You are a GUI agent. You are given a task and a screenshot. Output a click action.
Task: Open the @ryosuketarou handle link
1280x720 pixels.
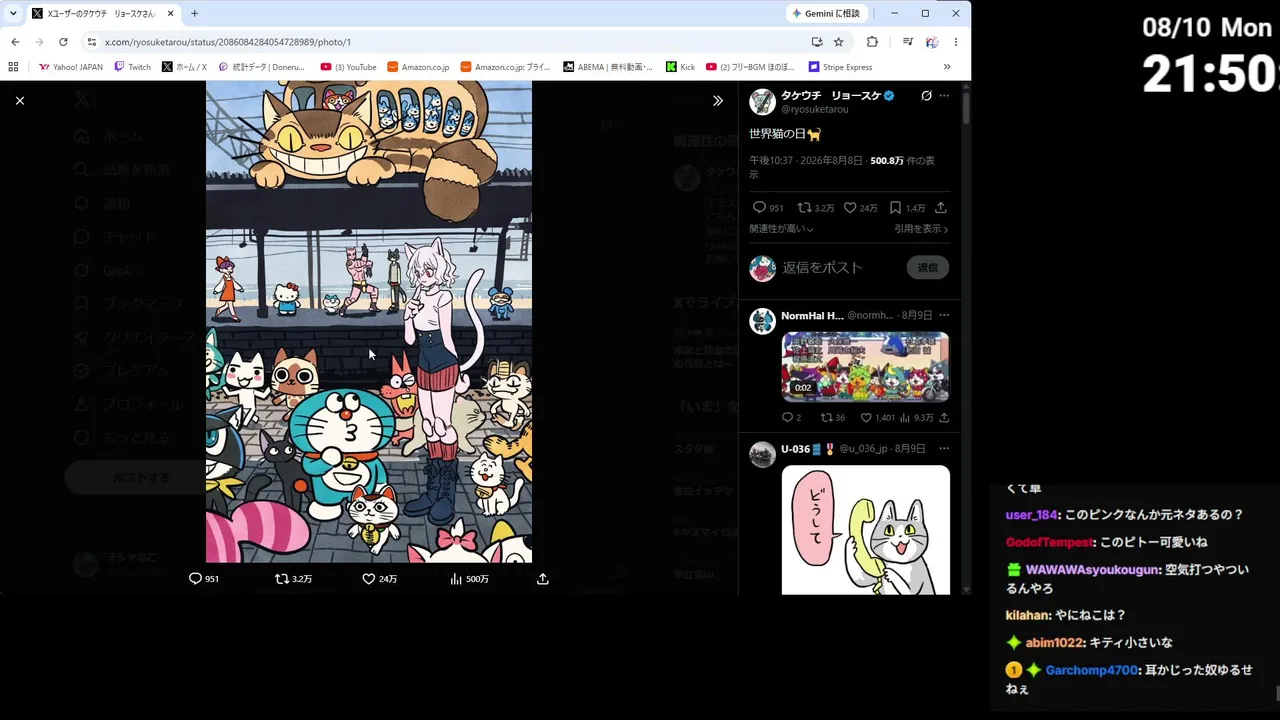click(815, 109)
